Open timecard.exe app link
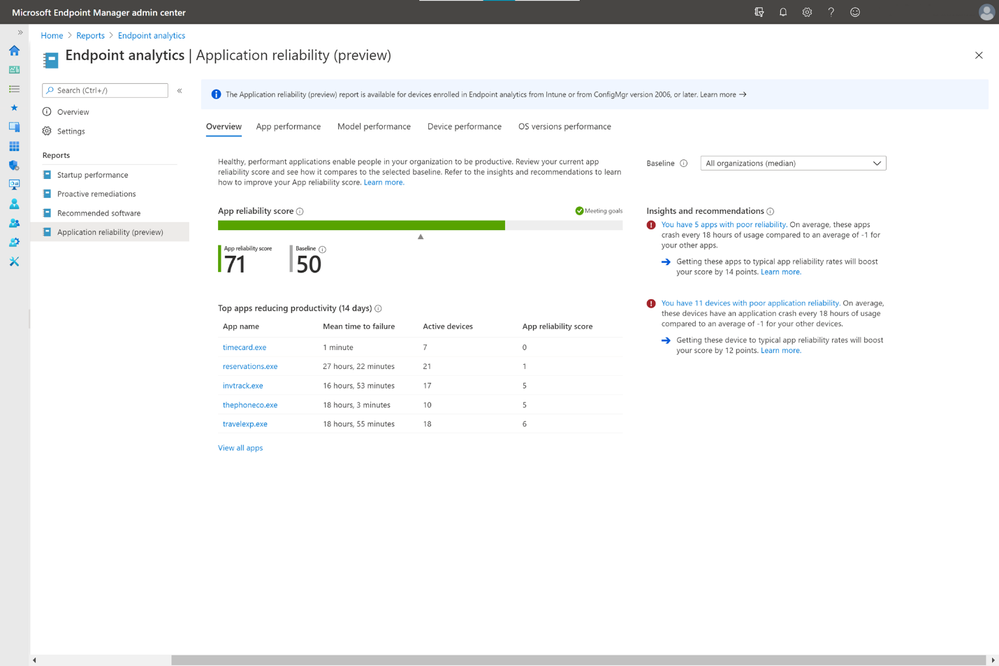 tap(244, 347)
